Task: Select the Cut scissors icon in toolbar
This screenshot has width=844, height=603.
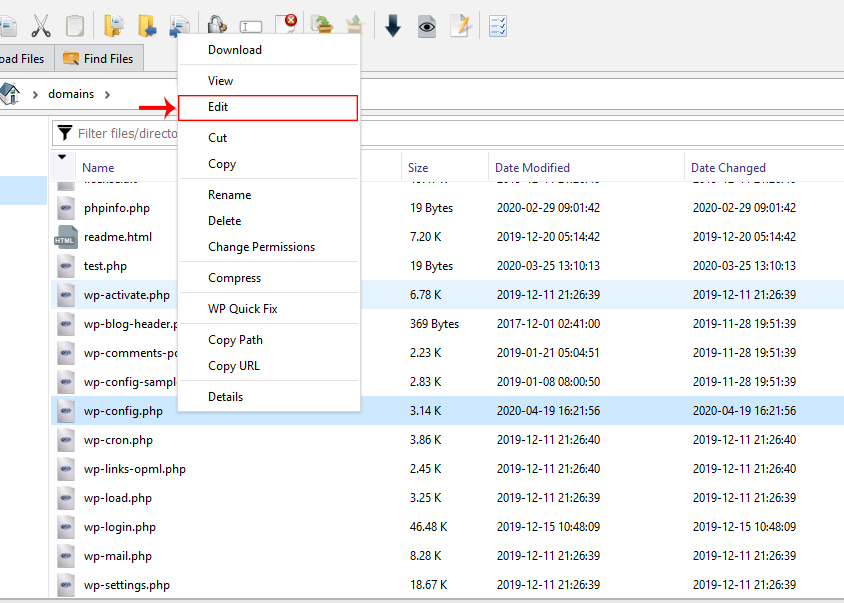Action: 41,25
